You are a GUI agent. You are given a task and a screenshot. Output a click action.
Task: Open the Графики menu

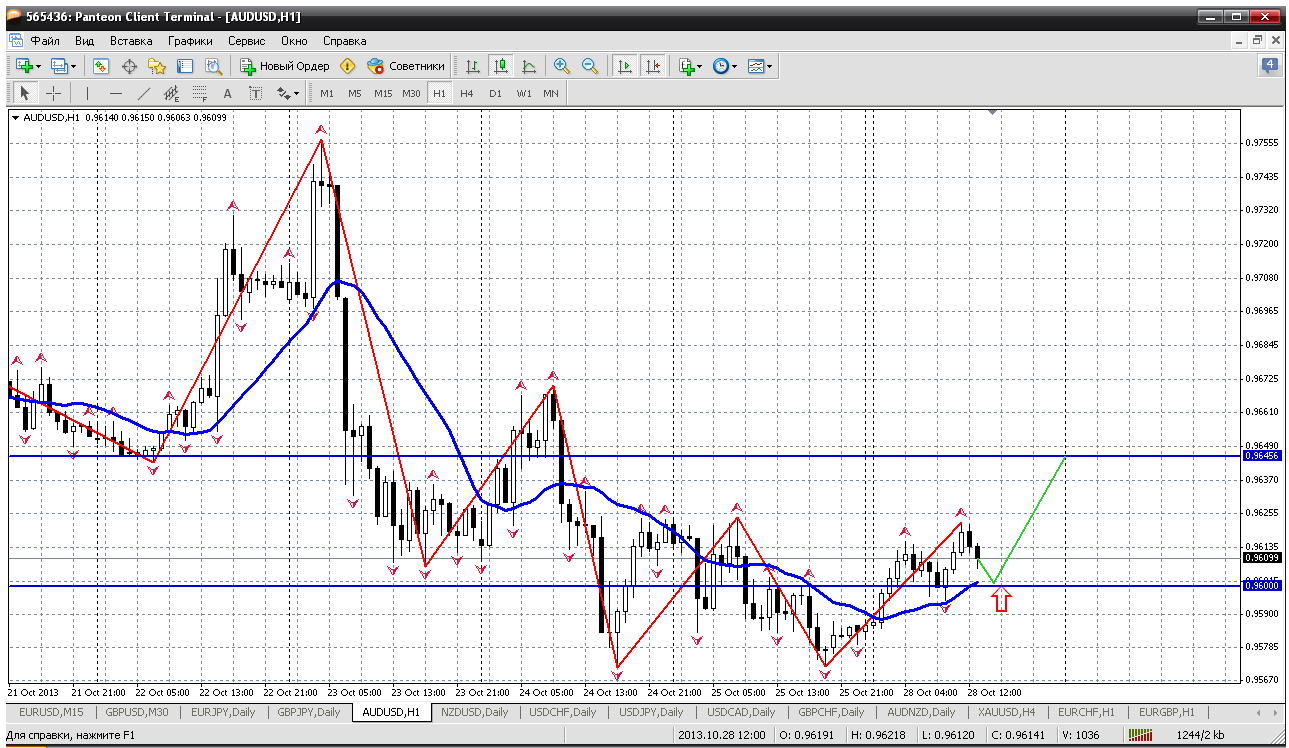(x=191, y=41)
